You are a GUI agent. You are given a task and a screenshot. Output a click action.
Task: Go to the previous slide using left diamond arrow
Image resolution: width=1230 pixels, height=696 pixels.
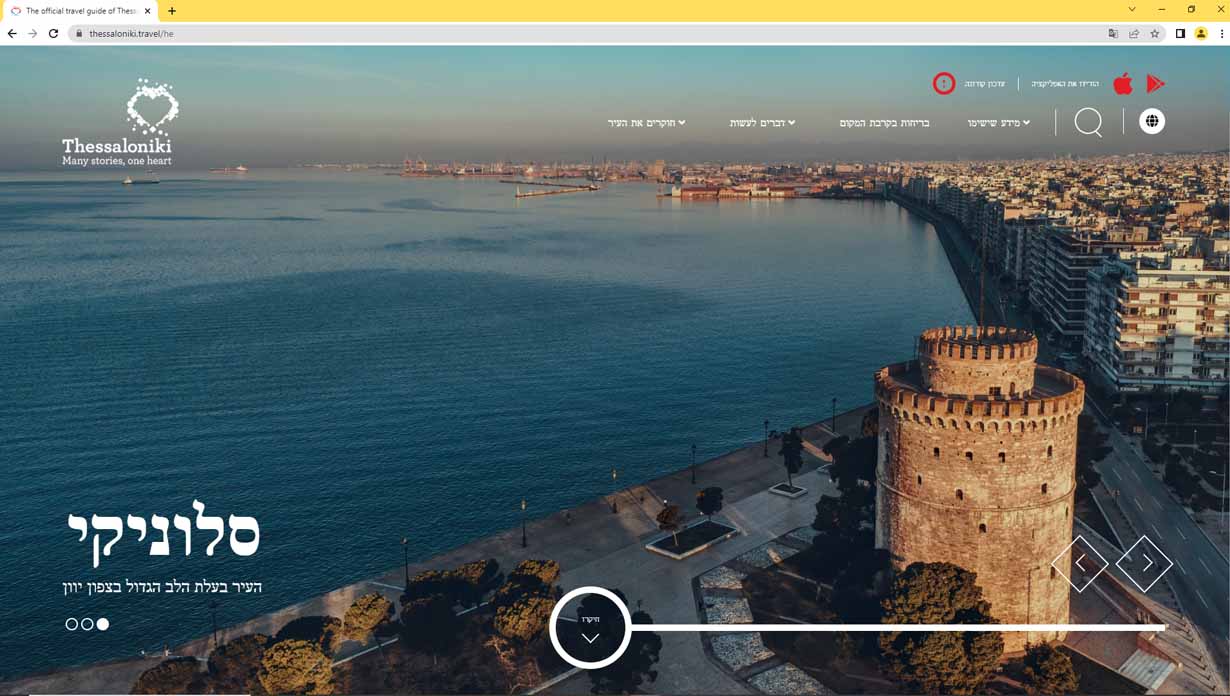click(x=1080, y=564)
